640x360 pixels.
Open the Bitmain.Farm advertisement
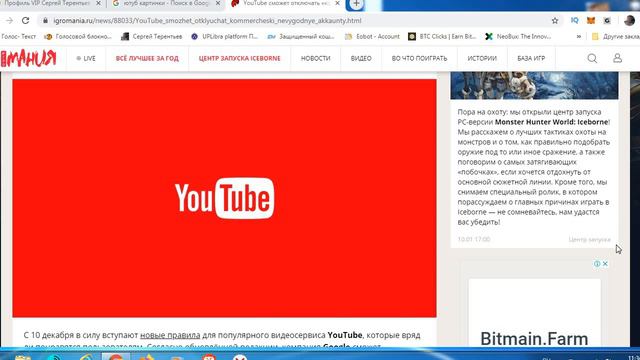pos(534,339)
